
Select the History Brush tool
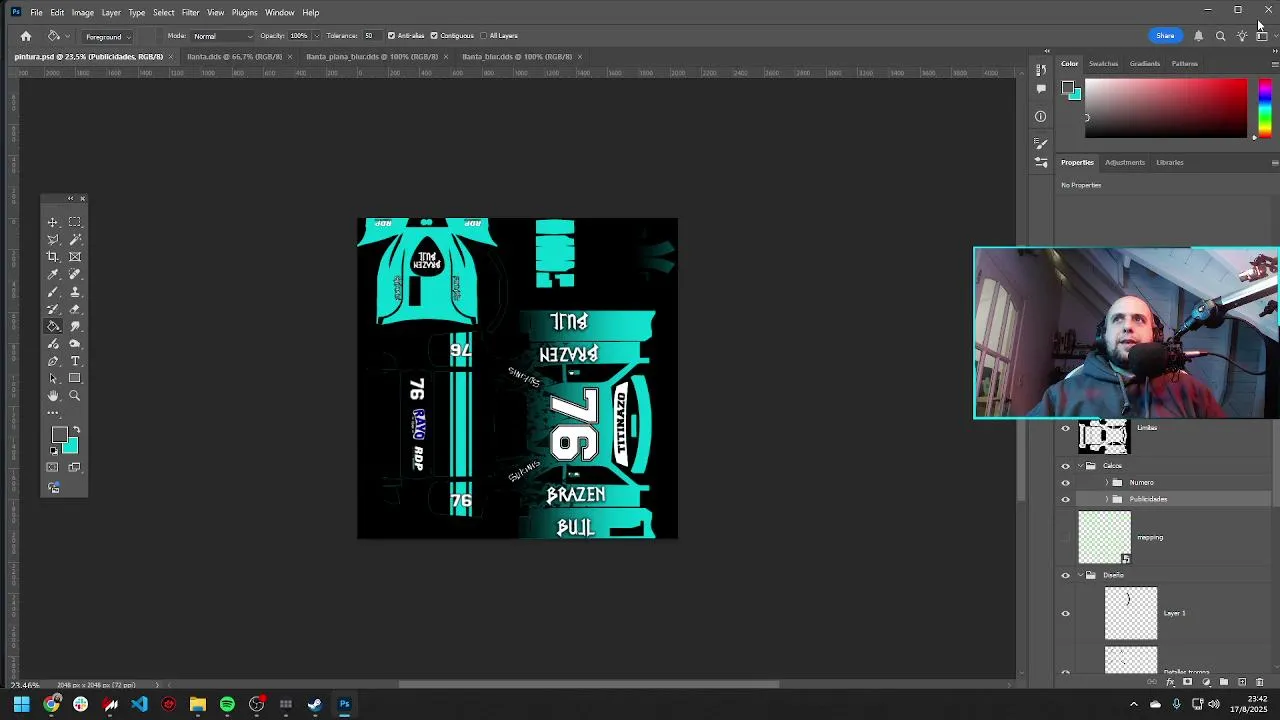[53, 309]
